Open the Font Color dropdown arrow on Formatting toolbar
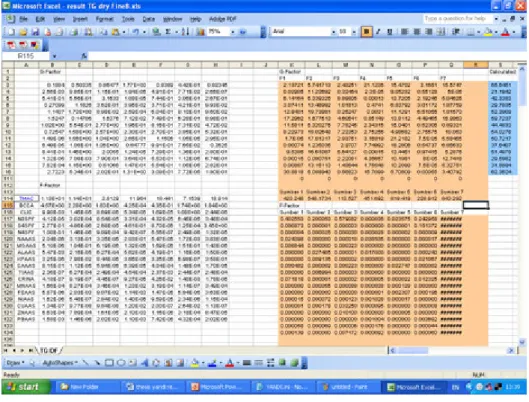The height and width of the screenshot is (402, 529). click(x=514, y=32)
